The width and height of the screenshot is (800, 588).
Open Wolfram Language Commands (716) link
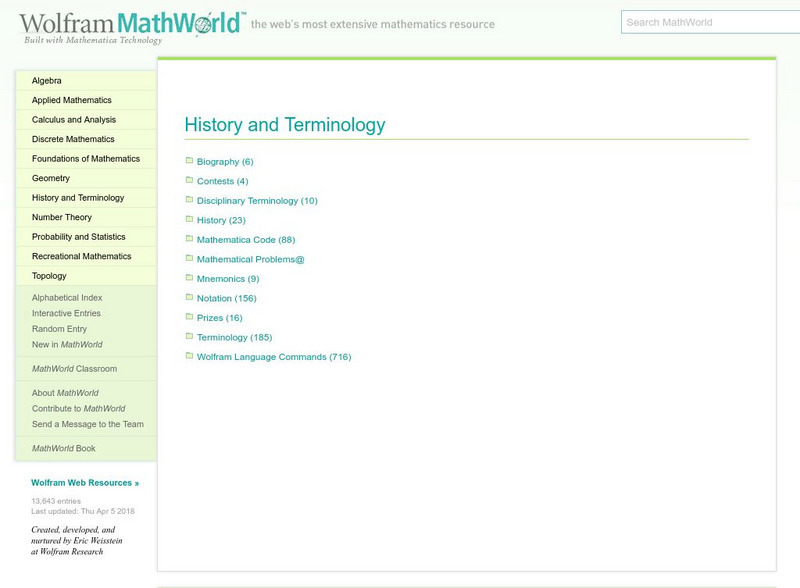(274, 357)
